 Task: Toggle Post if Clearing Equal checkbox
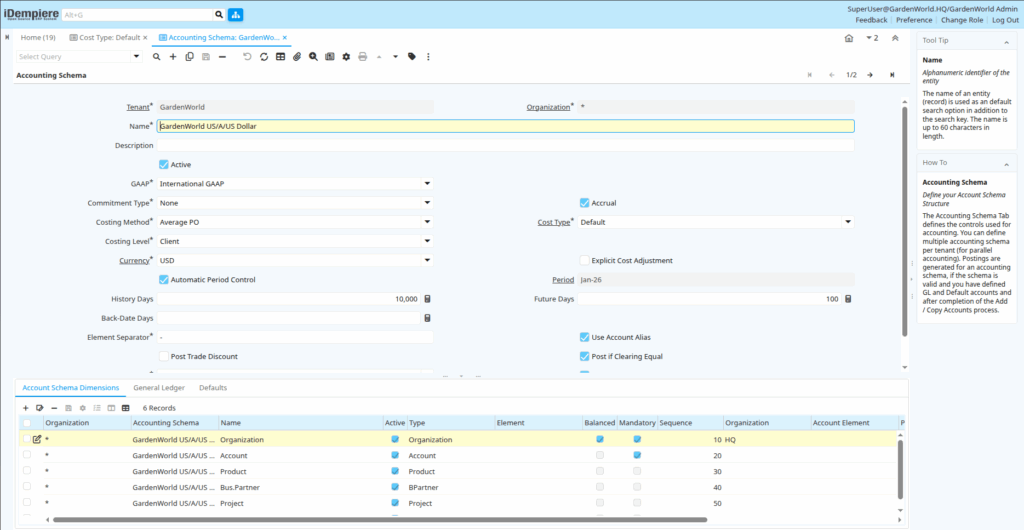click(584, 356)
